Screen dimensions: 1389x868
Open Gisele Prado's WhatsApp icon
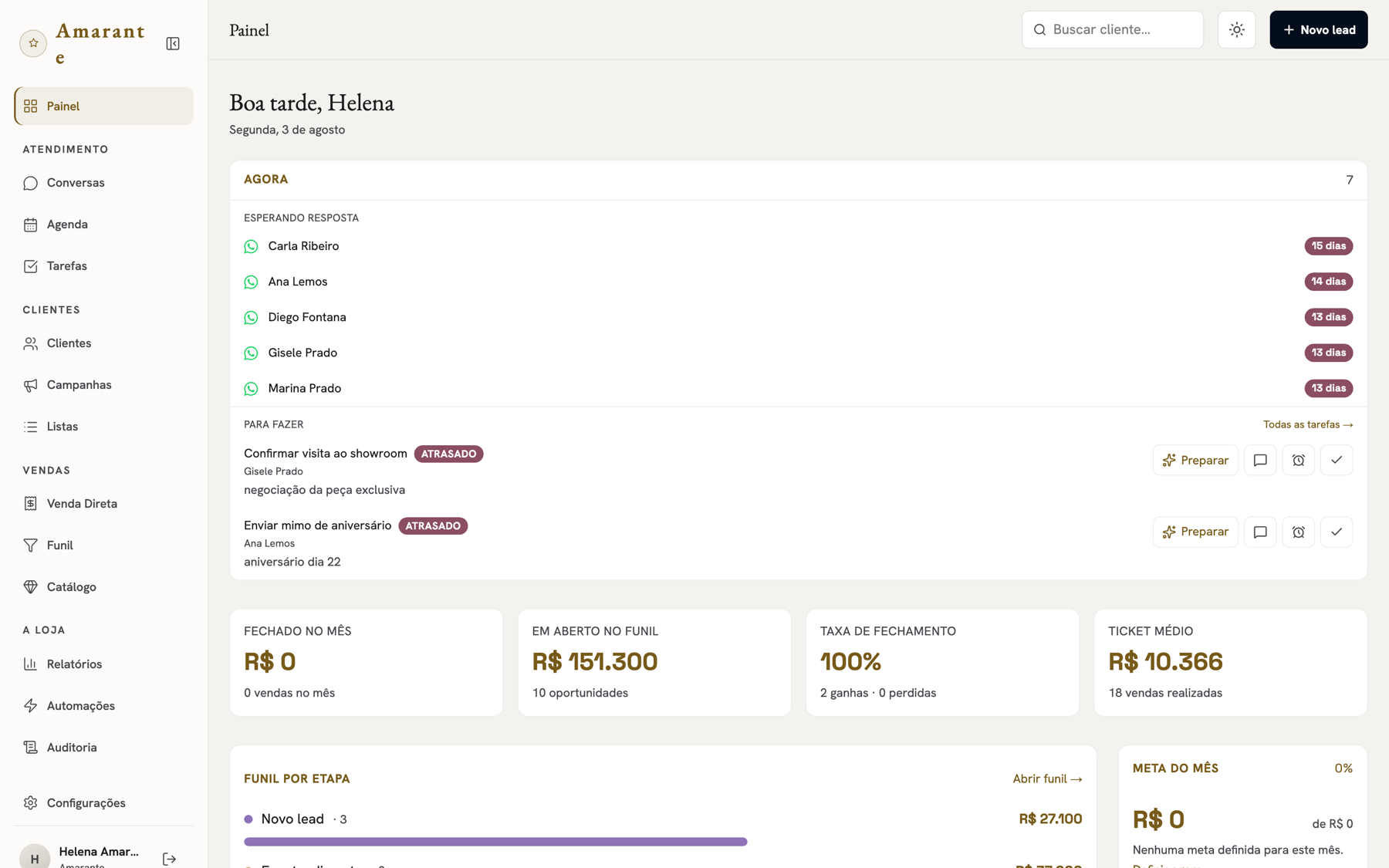(251, 353)
